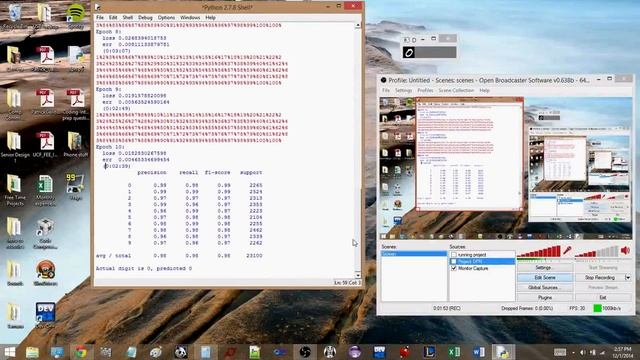Viewport: 640px width, 360px height.
Task: Uncheck the Monitor Capture source checkbox
Action: (x=453, y=269)
